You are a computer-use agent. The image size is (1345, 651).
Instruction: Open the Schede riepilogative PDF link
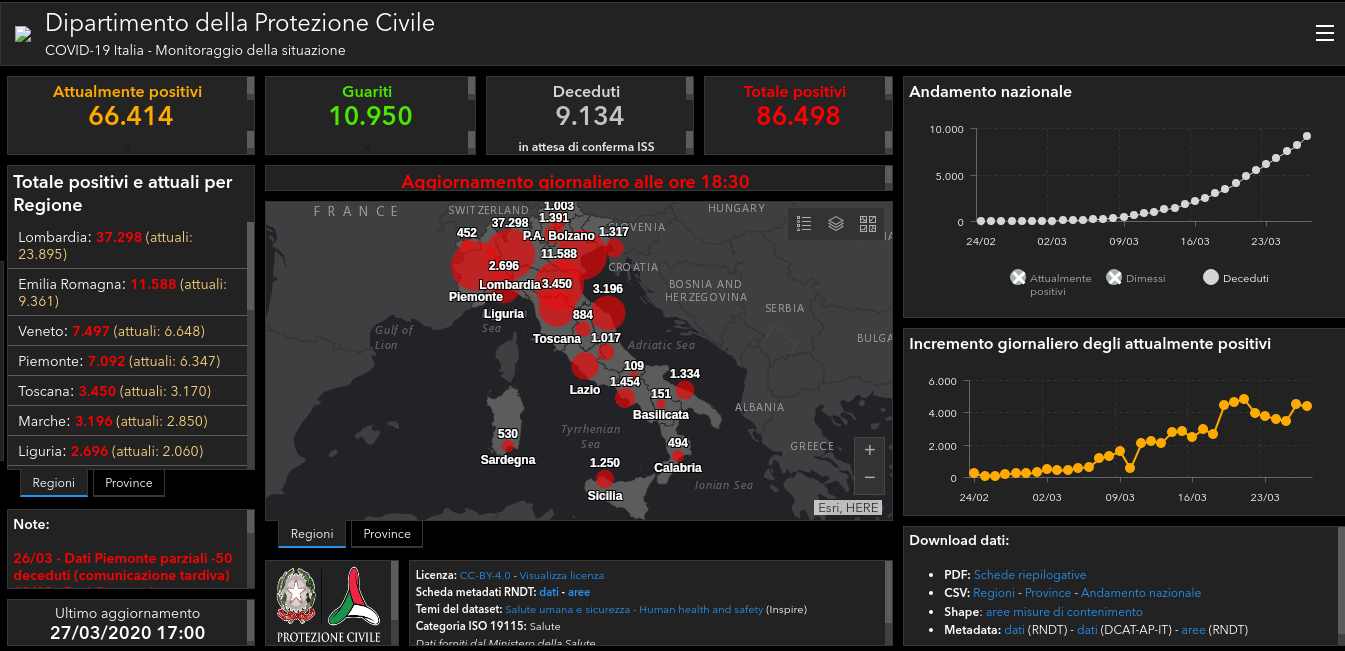pyautogui.click(x=1029, y=575)
